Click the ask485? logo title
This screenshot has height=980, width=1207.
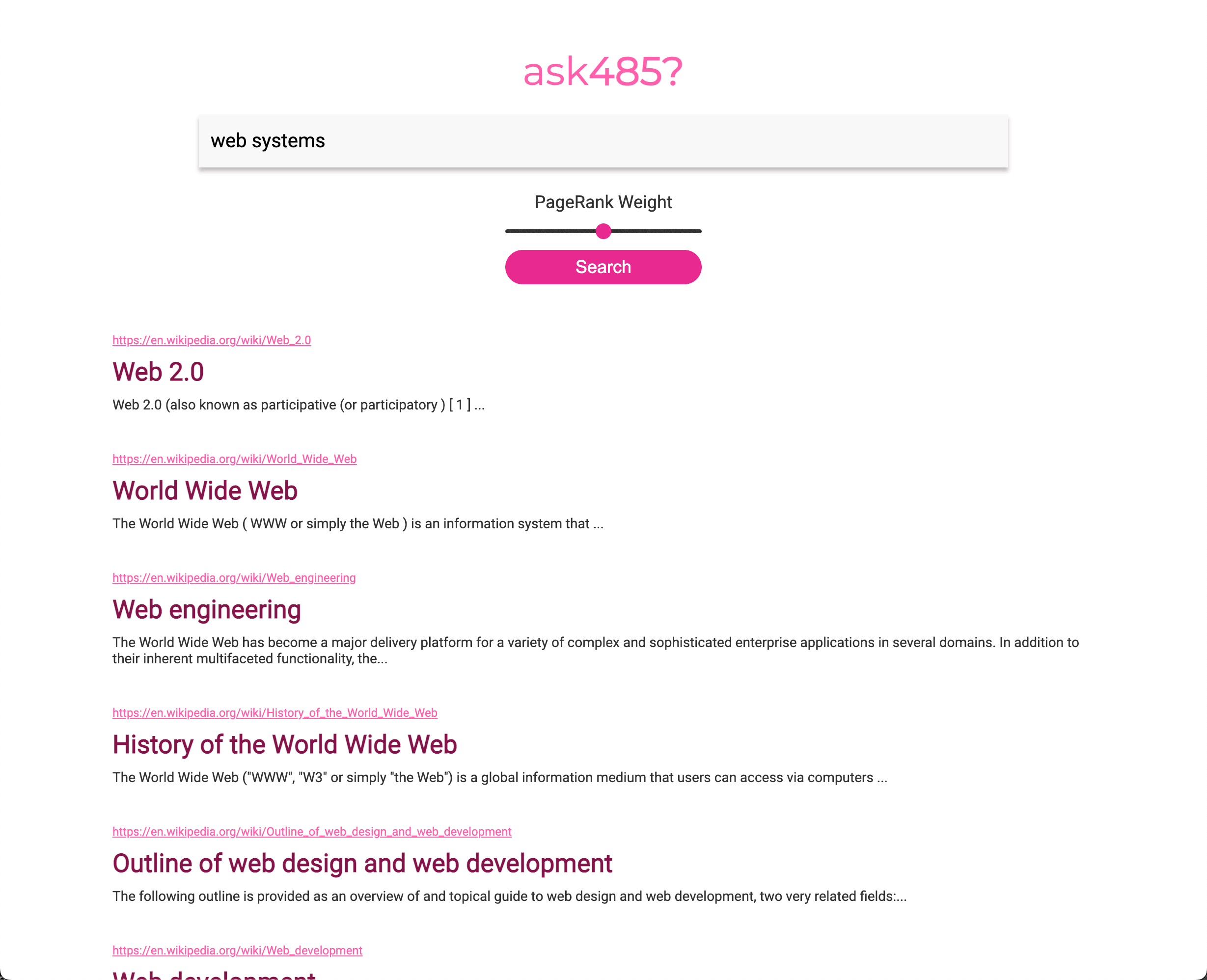[603, 72]
